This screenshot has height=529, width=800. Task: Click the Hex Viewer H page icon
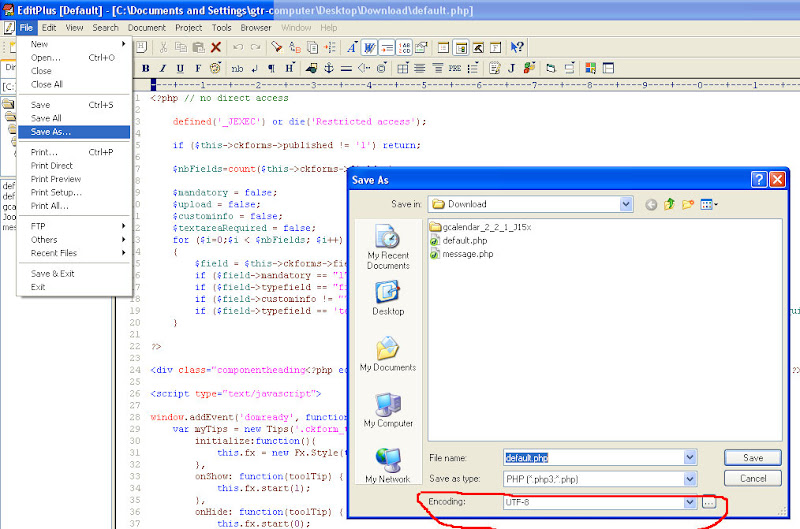click(141, 47)
